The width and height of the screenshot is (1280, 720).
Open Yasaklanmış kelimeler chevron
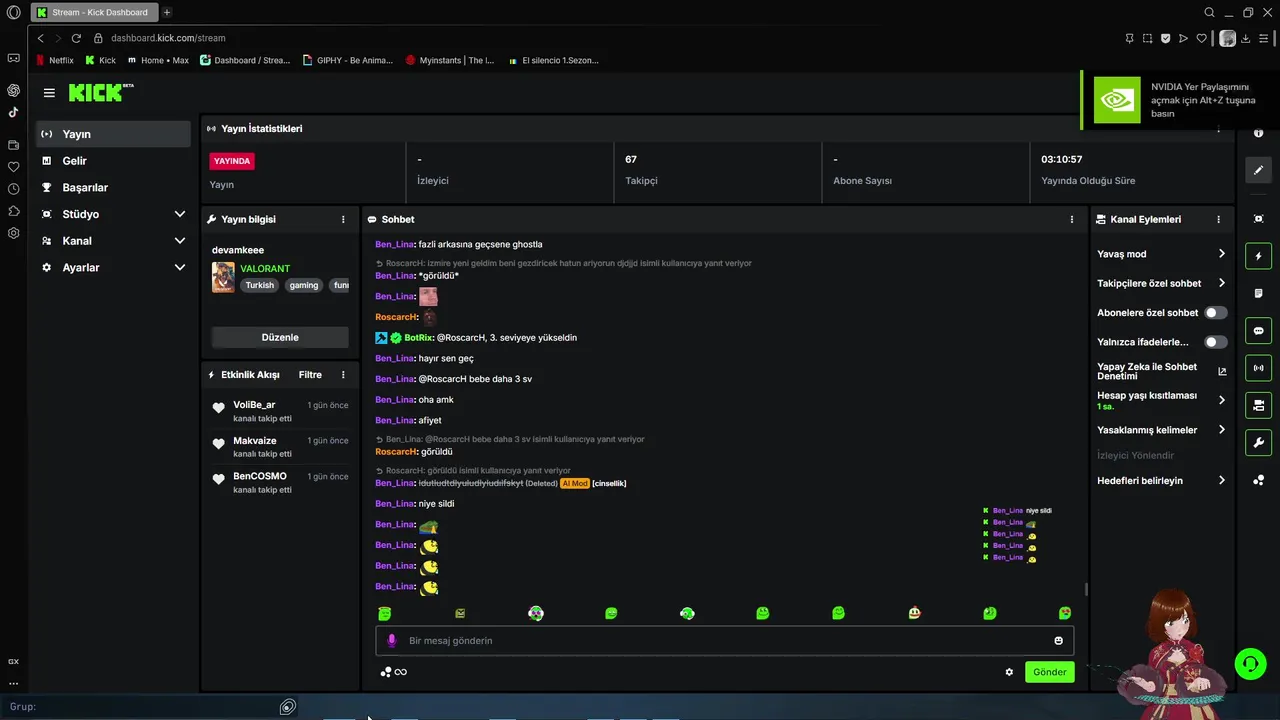pos(1221,430)
